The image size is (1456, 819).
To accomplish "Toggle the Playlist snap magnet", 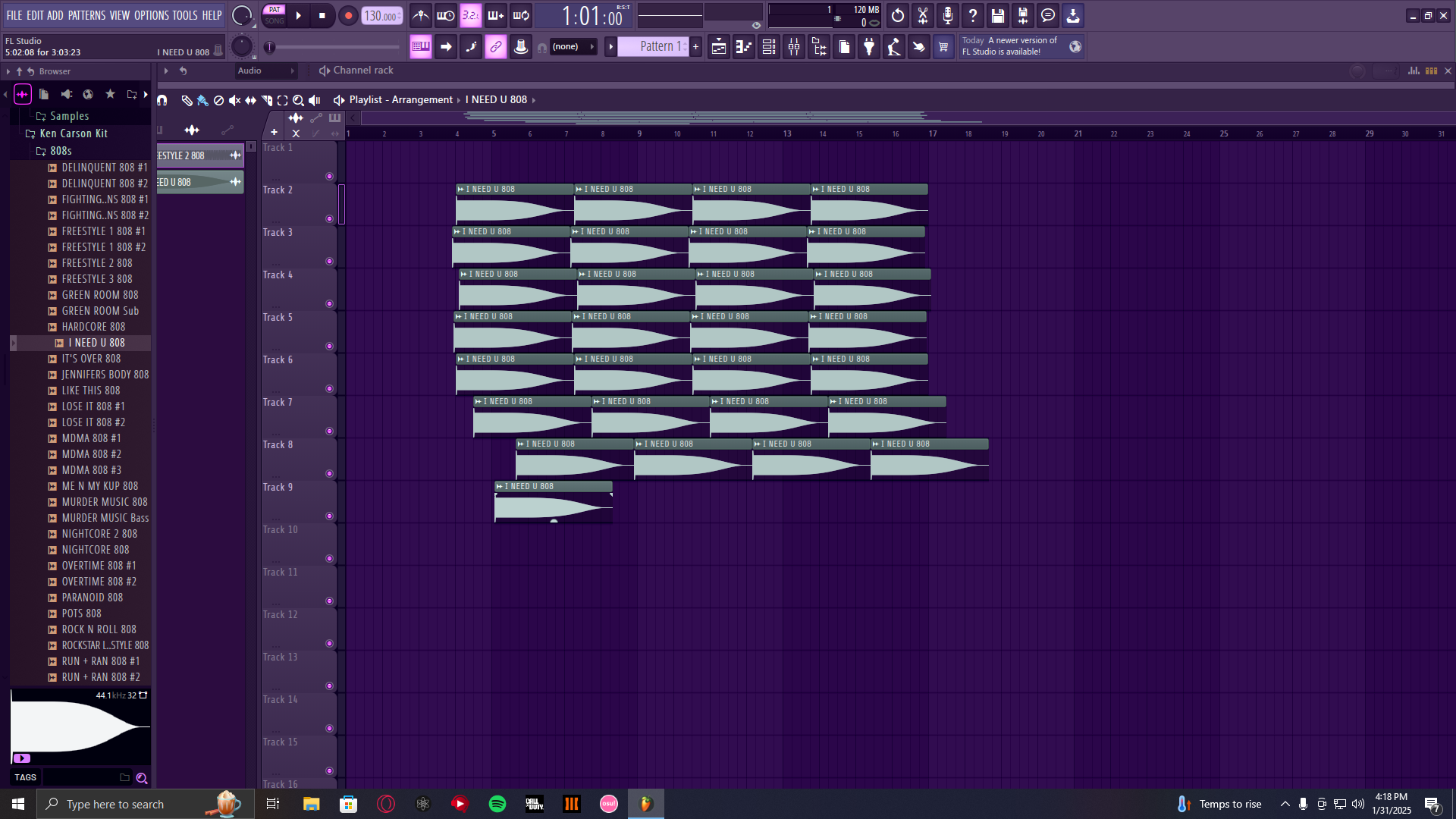I will pos(162,100).
